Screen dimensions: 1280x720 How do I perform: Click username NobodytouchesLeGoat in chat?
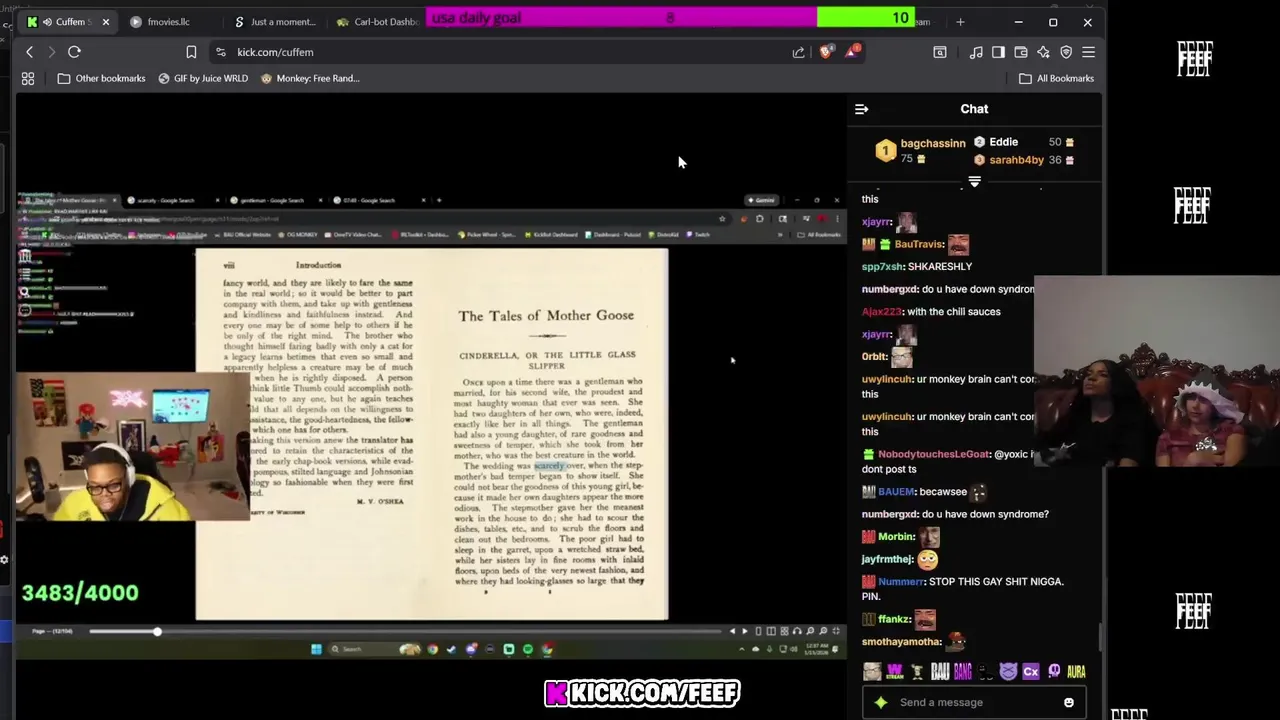pos(933,454)
